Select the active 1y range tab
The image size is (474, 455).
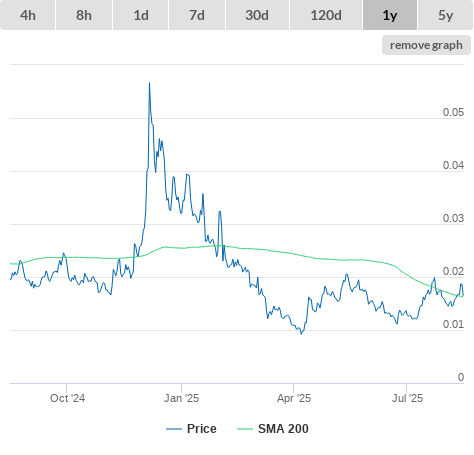pyautogui.click(x=390, y=15)
